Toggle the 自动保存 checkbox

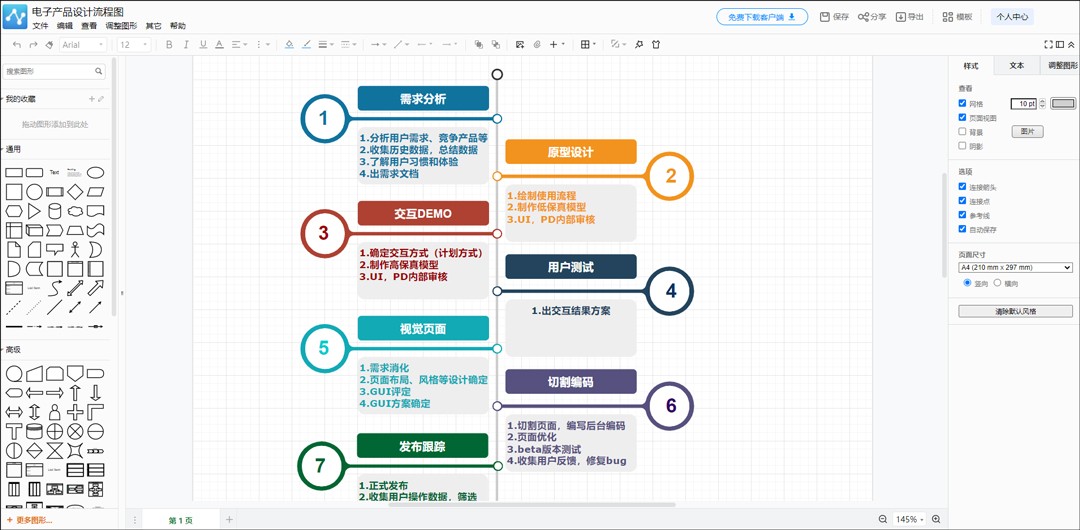click(x=962, y=229)
